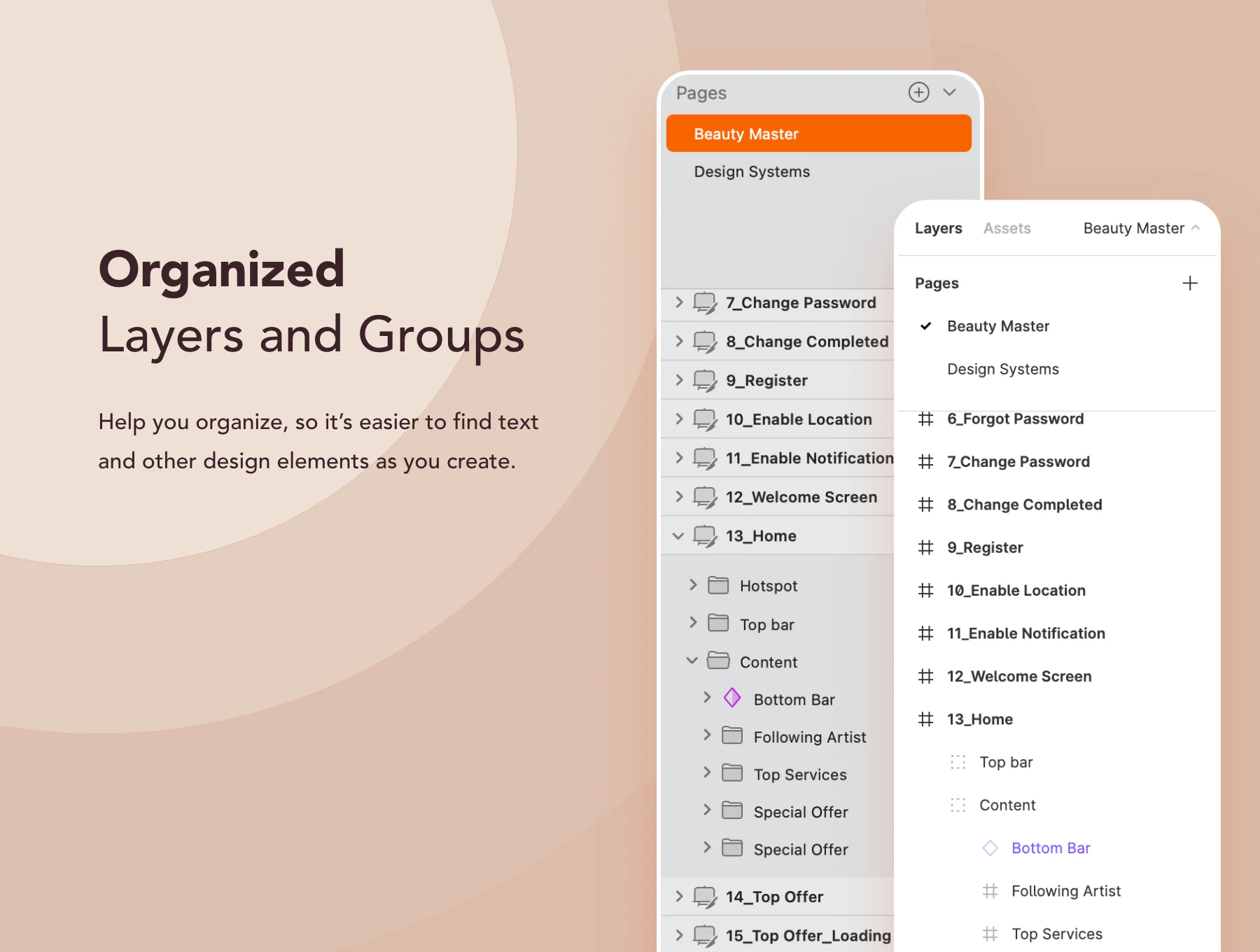Switch to the Assets tab
The height and width of the screenshot is (952, 1260).
coord(1007,228)
